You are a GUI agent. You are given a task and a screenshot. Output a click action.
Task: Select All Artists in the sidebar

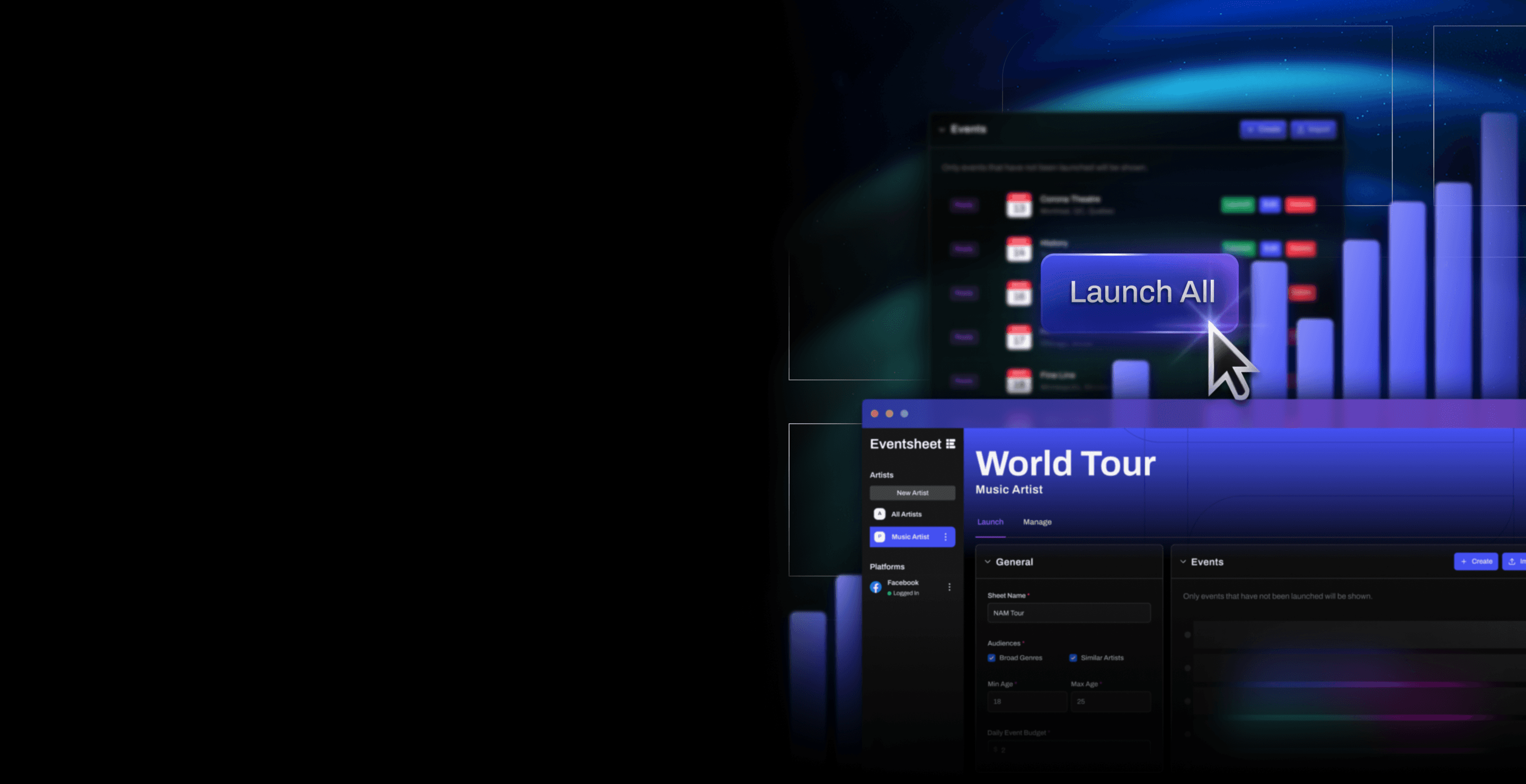[912, 514]
